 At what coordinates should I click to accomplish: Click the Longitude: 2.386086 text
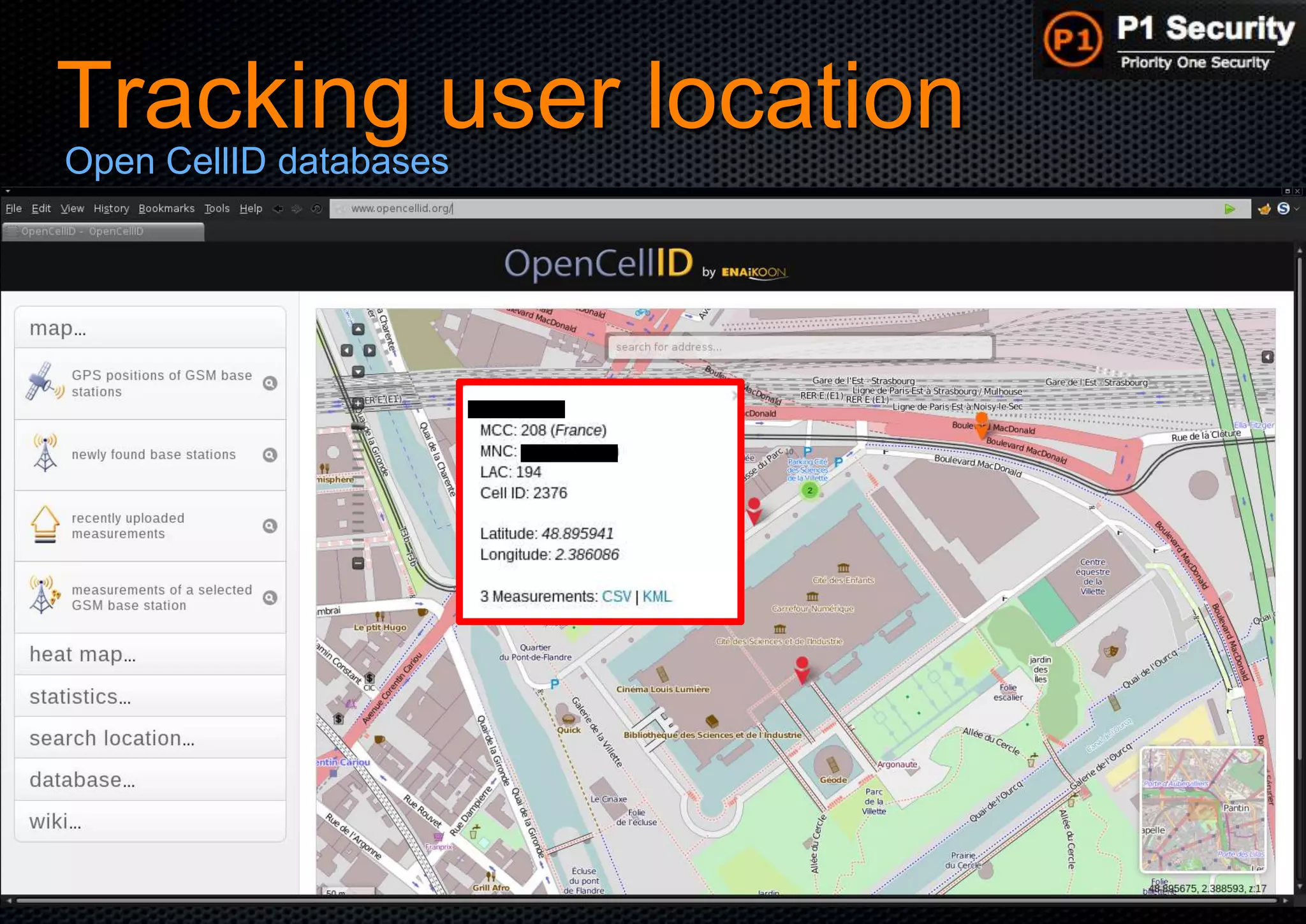549,555
